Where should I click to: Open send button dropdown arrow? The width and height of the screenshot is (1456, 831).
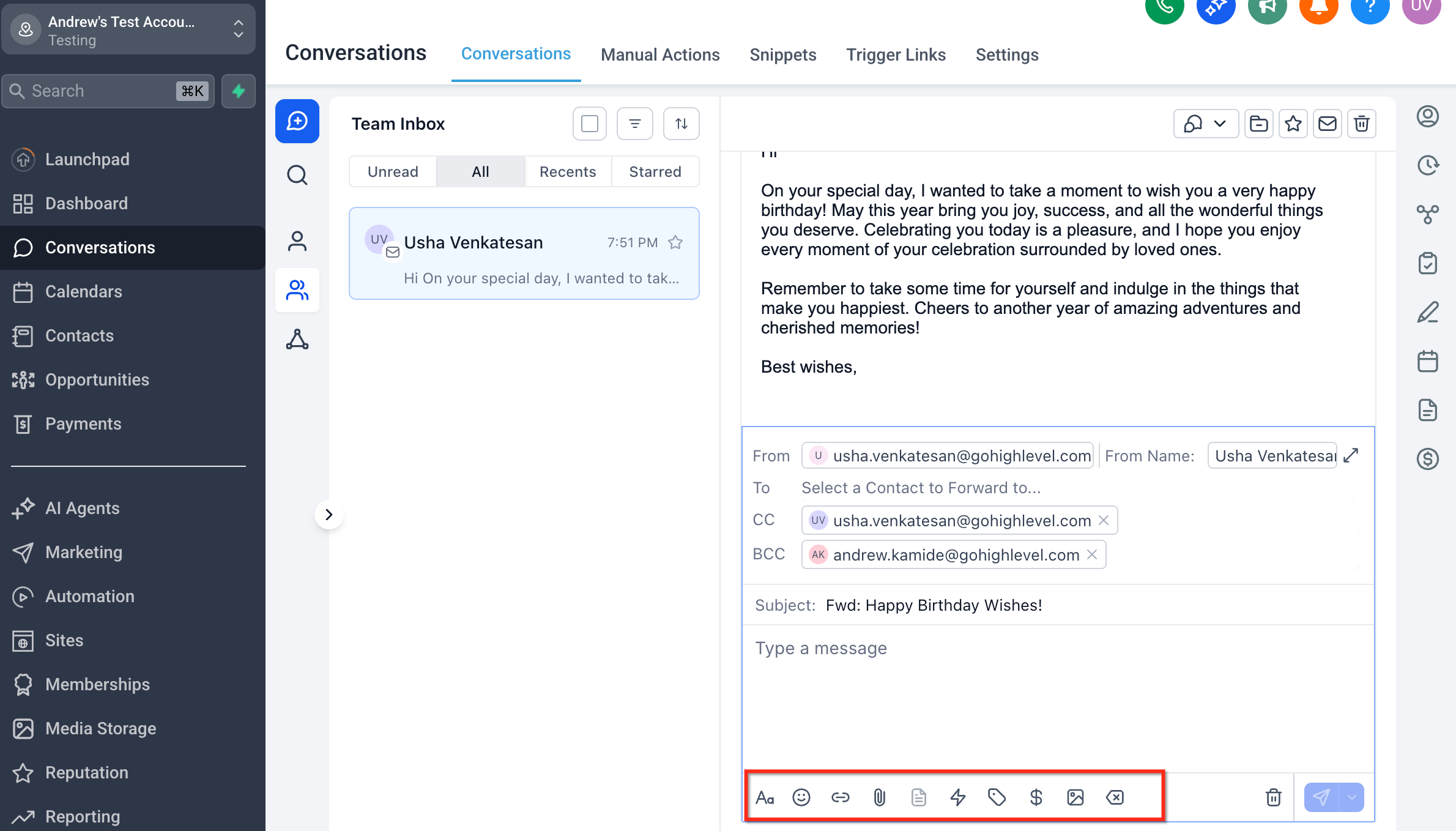coord(1352,797)
